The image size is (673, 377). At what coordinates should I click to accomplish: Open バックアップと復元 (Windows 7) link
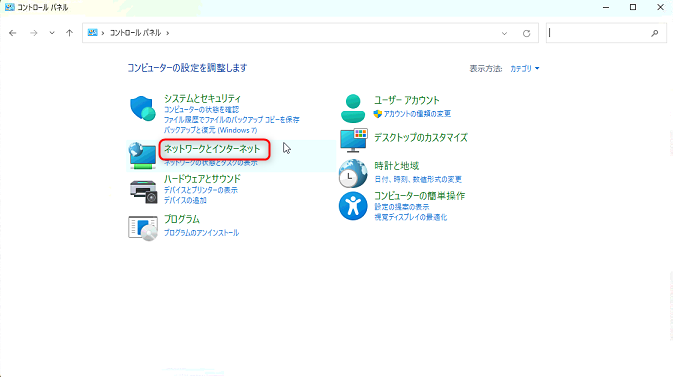click(210, 130)
